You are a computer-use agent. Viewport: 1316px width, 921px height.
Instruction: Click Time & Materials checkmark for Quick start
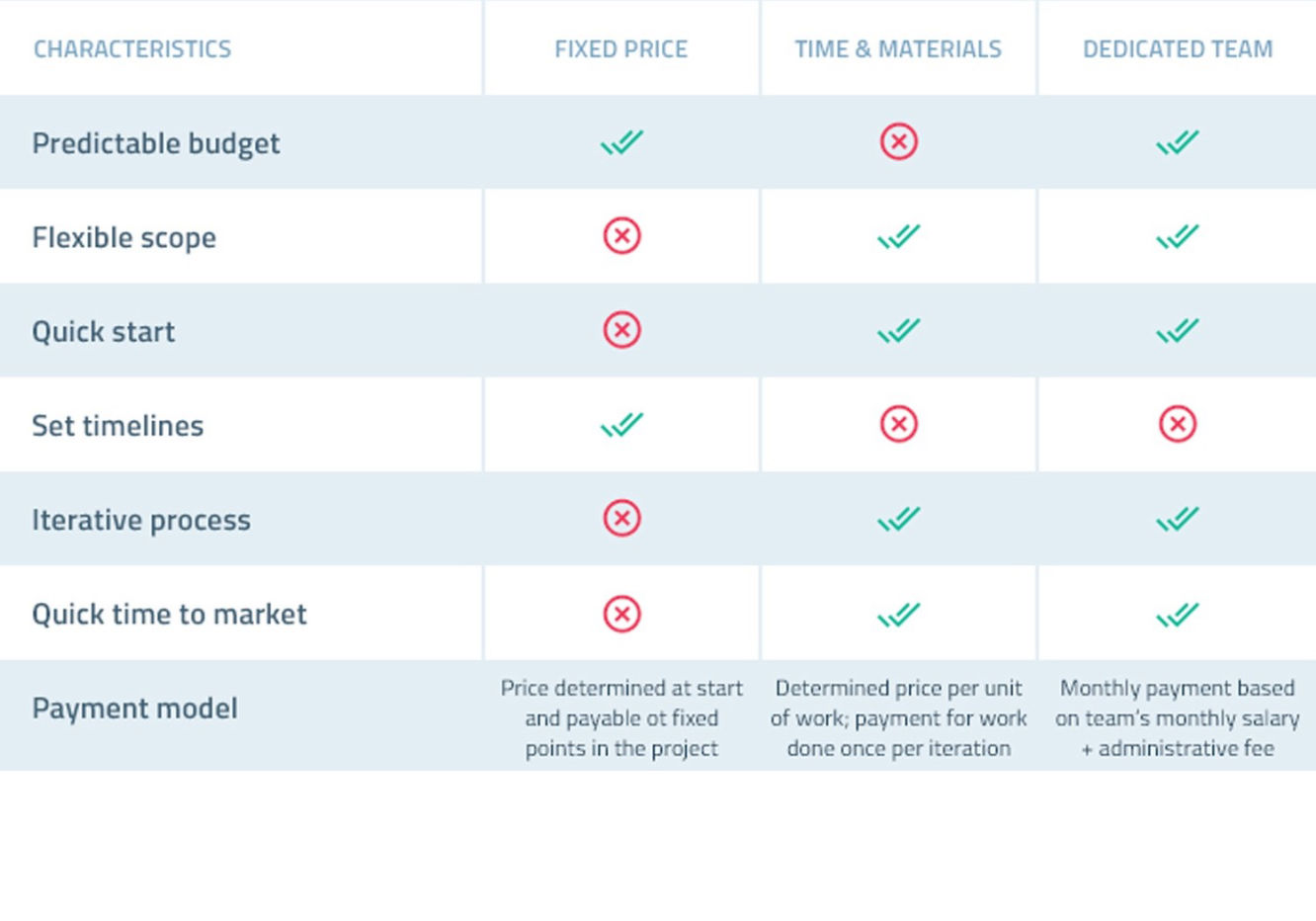pos(899,330)
